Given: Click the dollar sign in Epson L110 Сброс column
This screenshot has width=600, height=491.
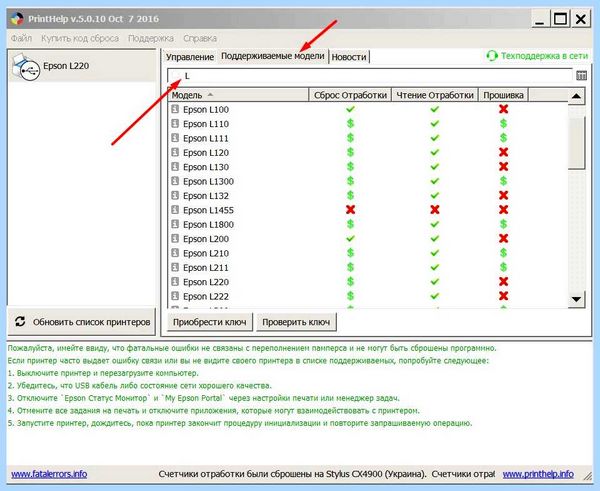Looking at the screenshot, I should (350, 123).
